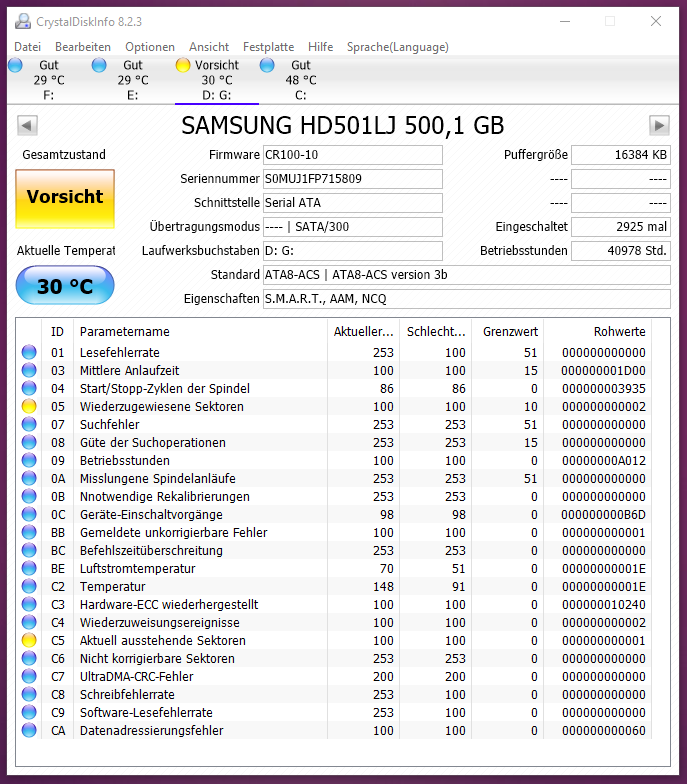This screenshot has height=784, width=687.
Task: Open the Festplatte menu
Action: click(268, 47)
